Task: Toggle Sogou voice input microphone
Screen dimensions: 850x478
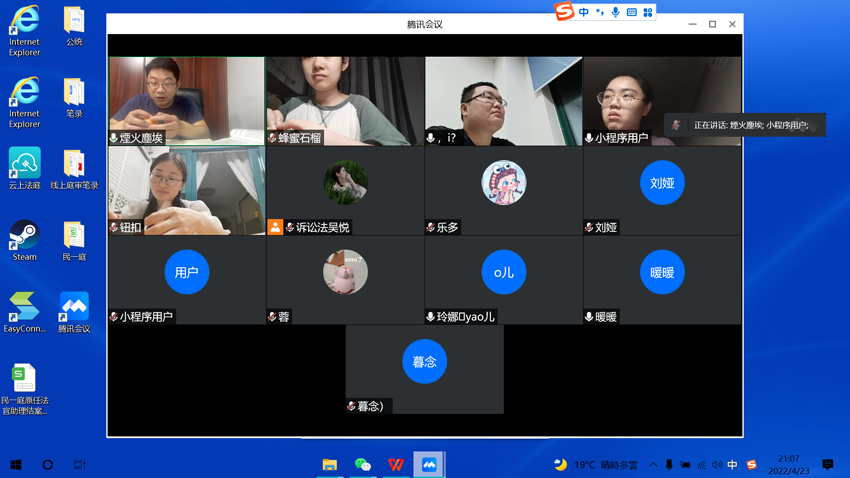Action: (615, 12)
